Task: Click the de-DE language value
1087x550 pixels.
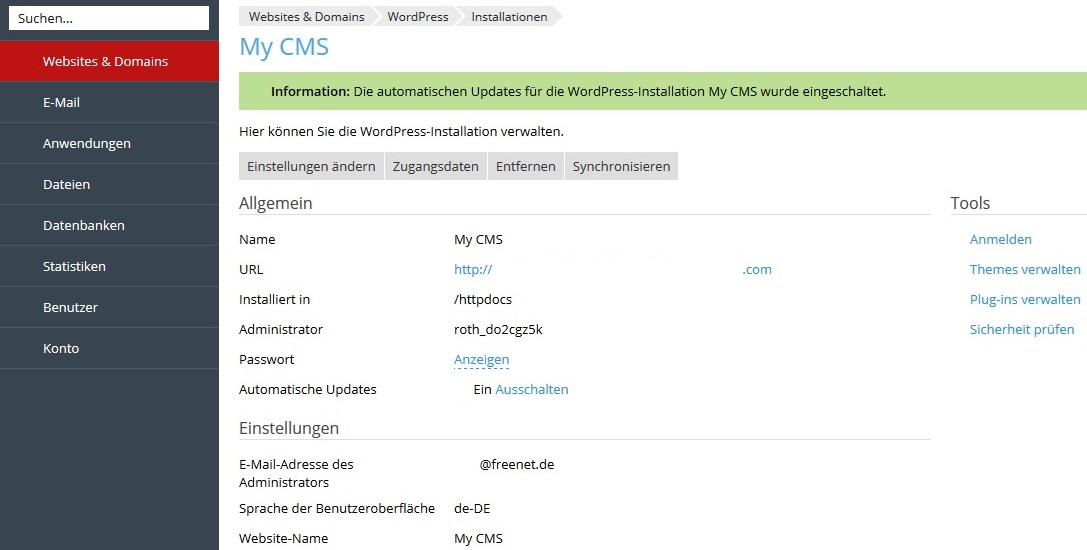Action: pyautogui.click(x=471, y=508)
